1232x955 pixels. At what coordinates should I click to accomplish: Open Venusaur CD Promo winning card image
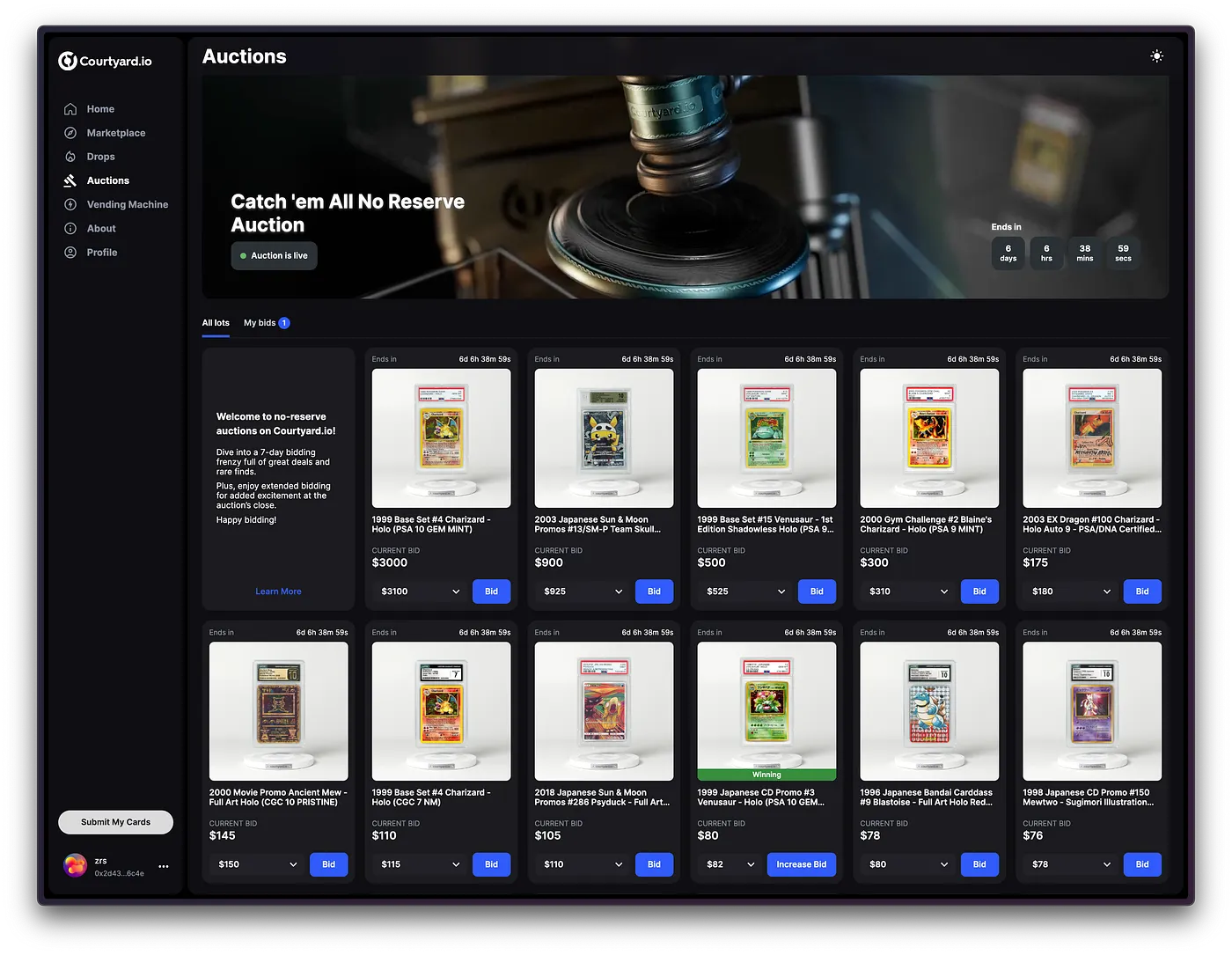[x=766, y=710]
